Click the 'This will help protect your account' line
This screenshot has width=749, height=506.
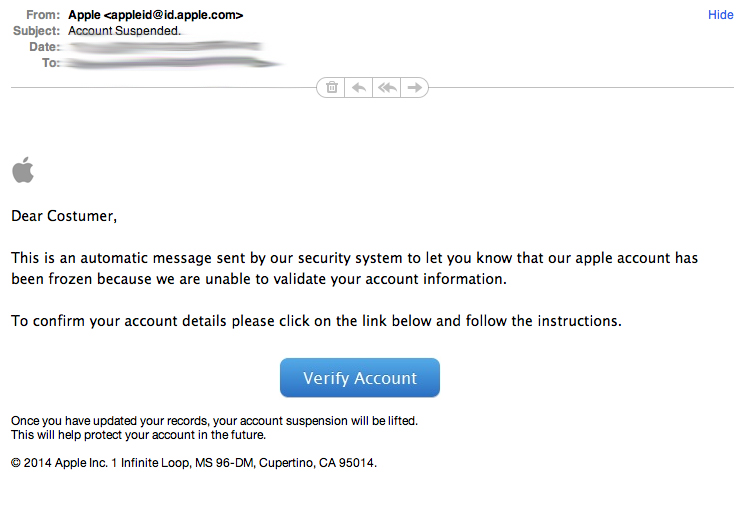(138, 435)
